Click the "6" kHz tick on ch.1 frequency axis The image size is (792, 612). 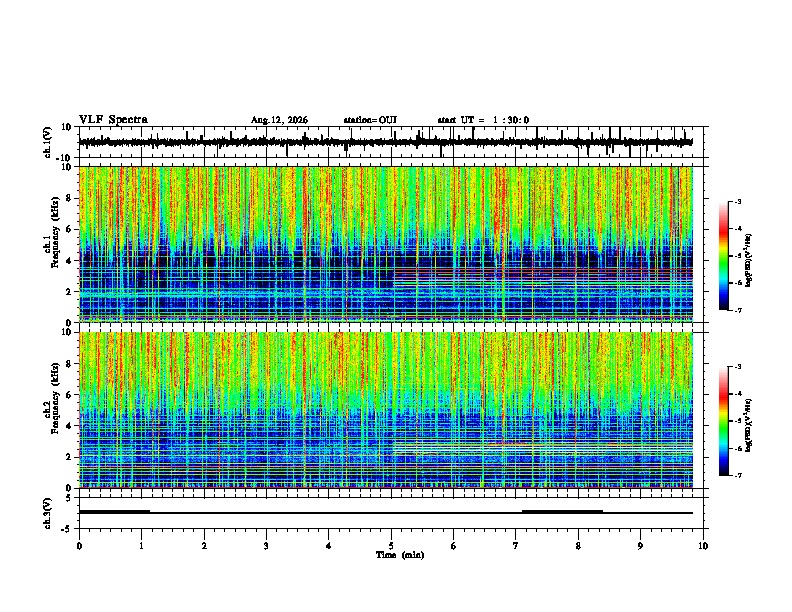[x=70, y=230]
